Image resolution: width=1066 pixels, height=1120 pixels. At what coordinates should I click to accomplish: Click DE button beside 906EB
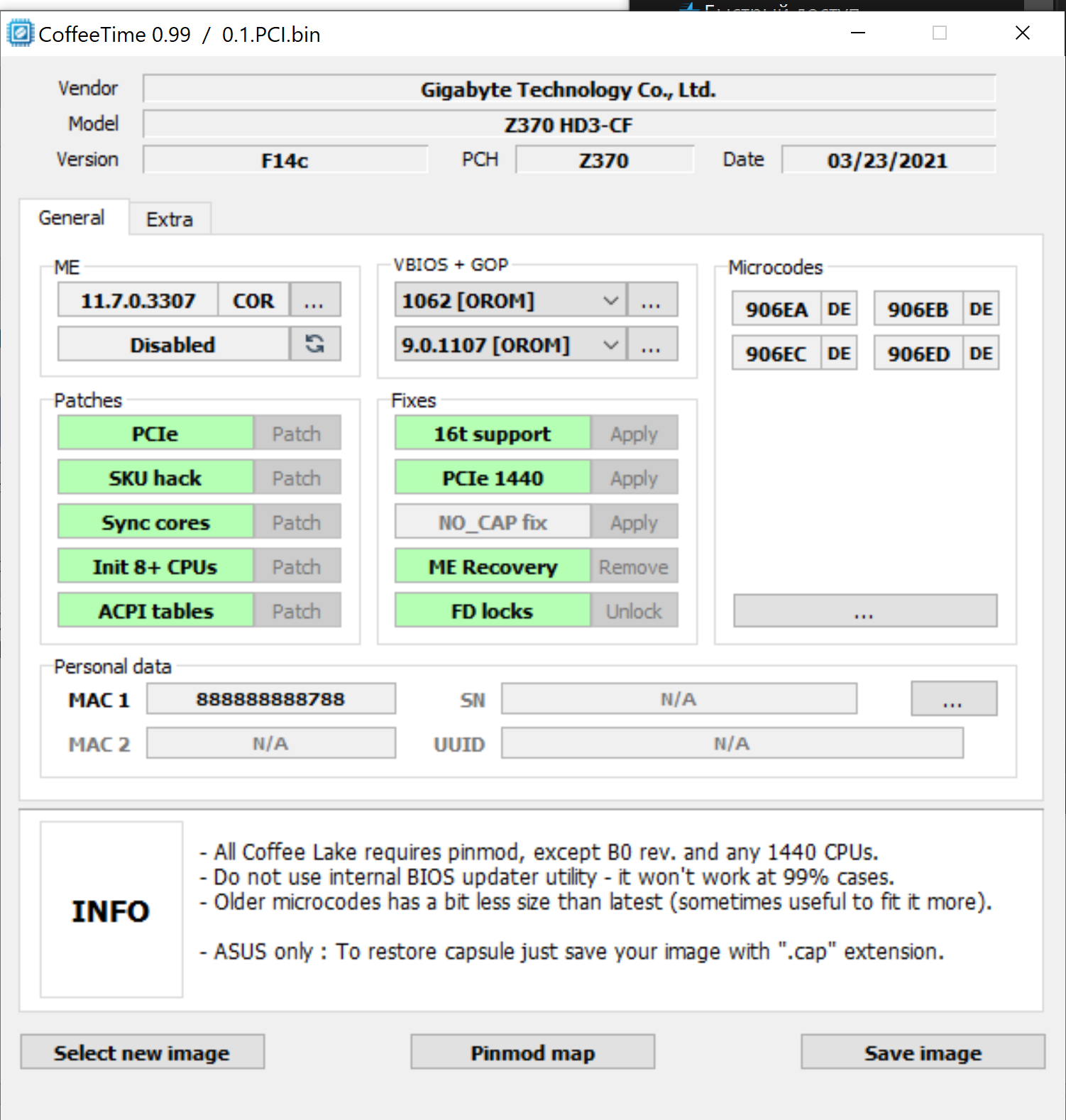click(982, 309)
